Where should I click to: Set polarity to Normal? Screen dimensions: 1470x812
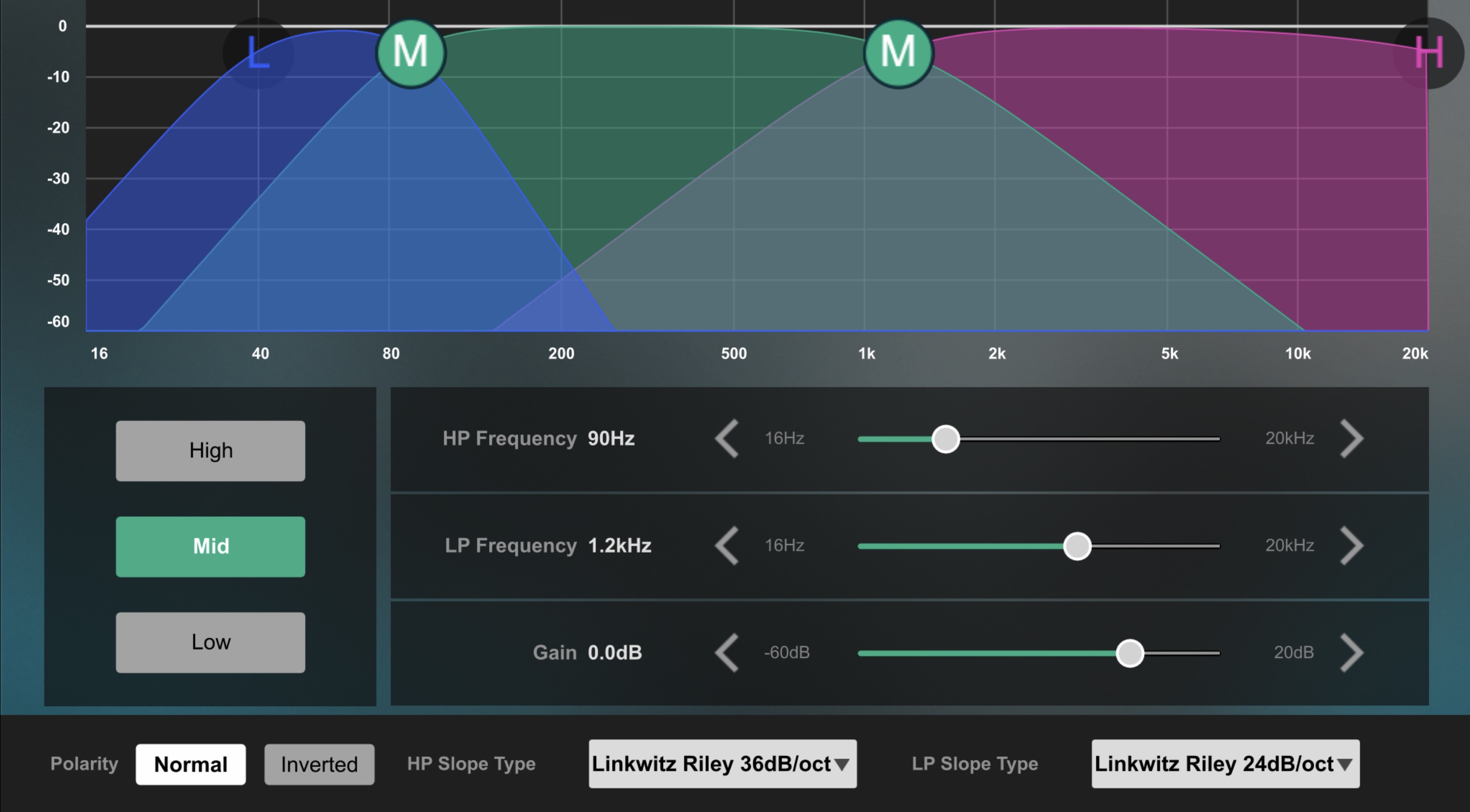pyautogui.click(x=190, y=764)
